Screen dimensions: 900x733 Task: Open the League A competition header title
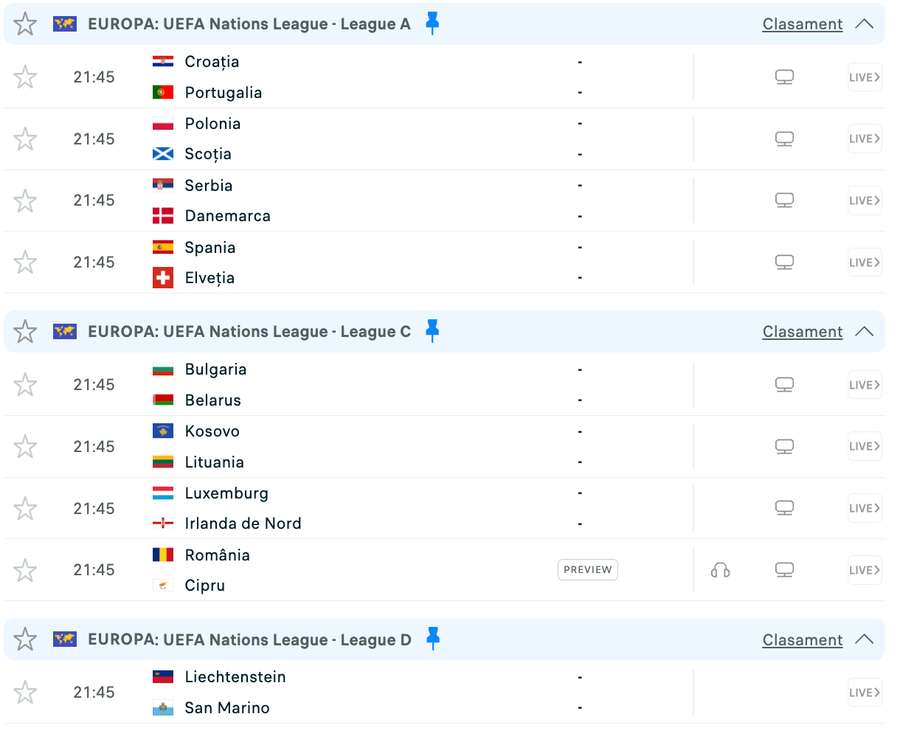pos(249,24)
